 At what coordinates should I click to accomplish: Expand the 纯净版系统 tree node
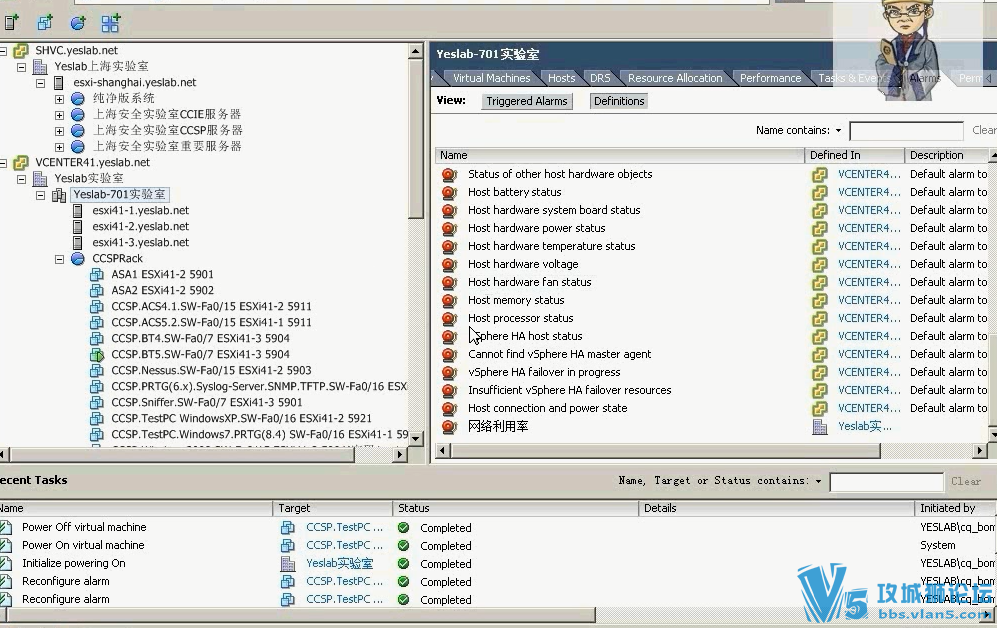click(58, 99)
